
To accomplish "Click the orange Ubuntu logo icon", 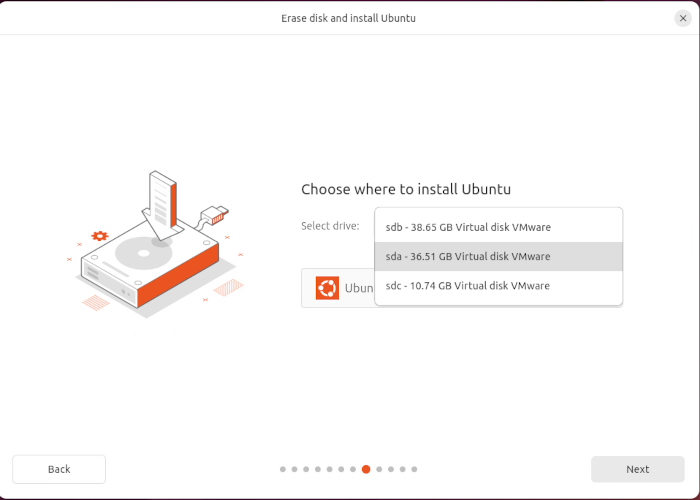I will point(327,288).
